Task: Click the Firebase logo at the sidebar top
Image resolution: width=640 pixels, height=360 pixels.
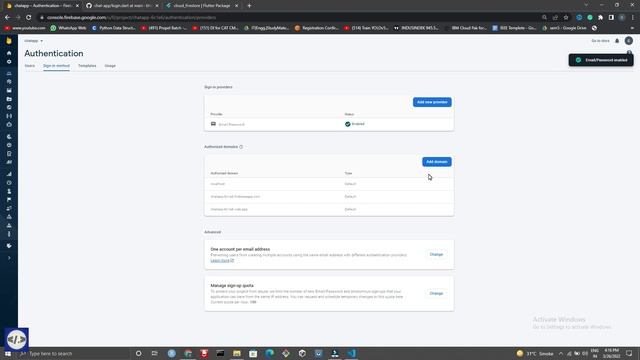Action: 9,41
